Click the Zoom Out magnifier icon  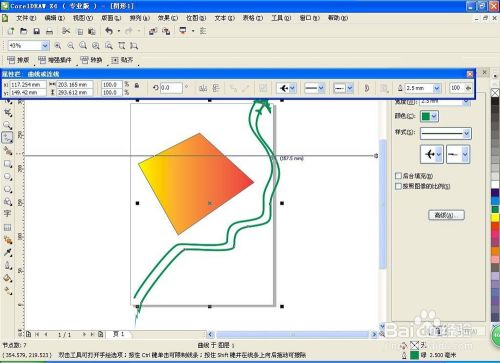pyautogui.click(x=70, y=46)
